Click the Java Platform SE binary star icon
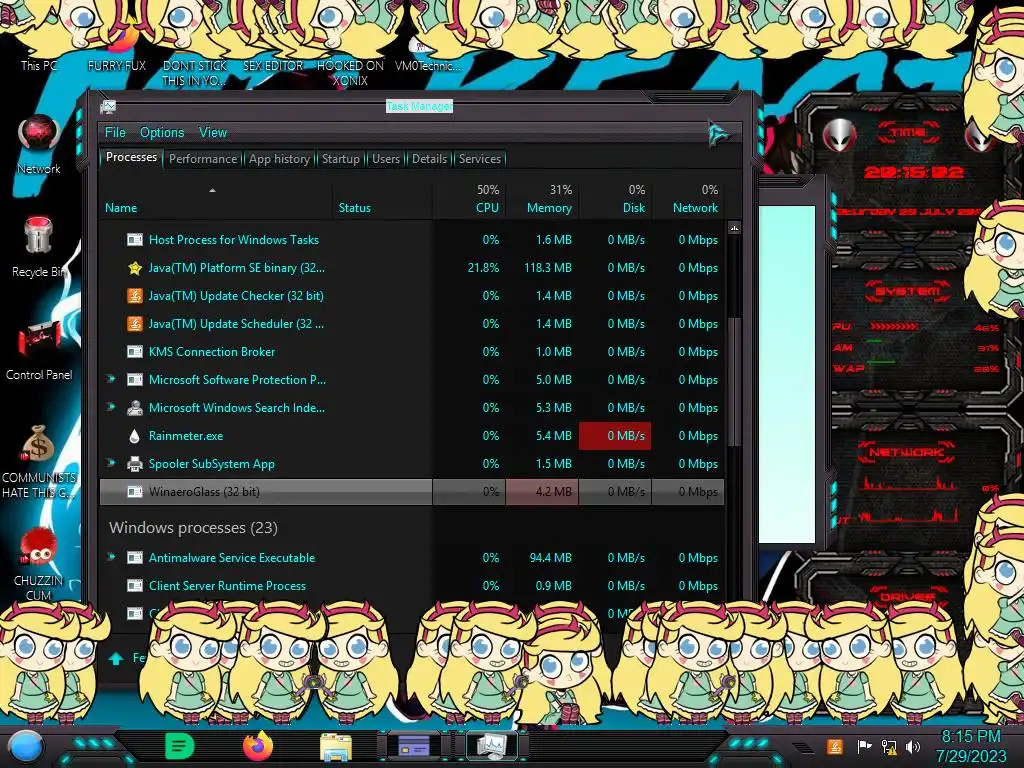 pos(135,268)
